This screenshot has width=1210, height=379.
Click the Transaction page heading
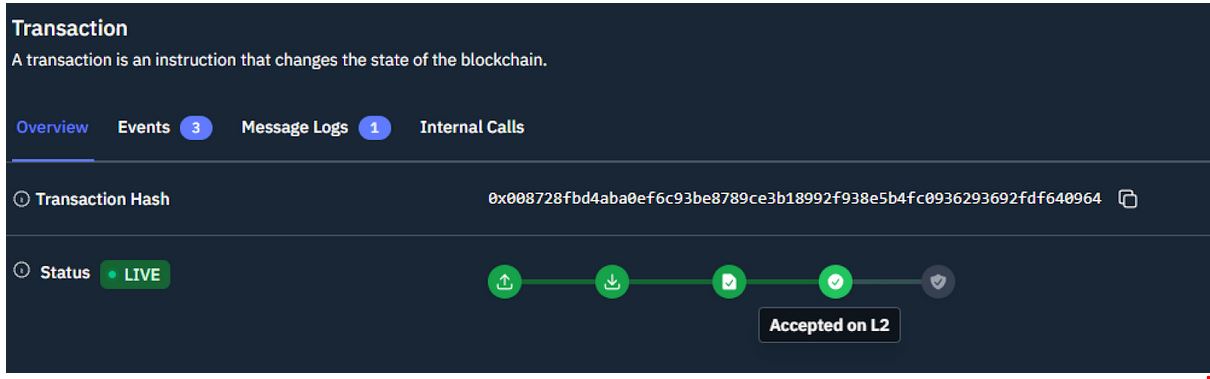tap(70, 28)
